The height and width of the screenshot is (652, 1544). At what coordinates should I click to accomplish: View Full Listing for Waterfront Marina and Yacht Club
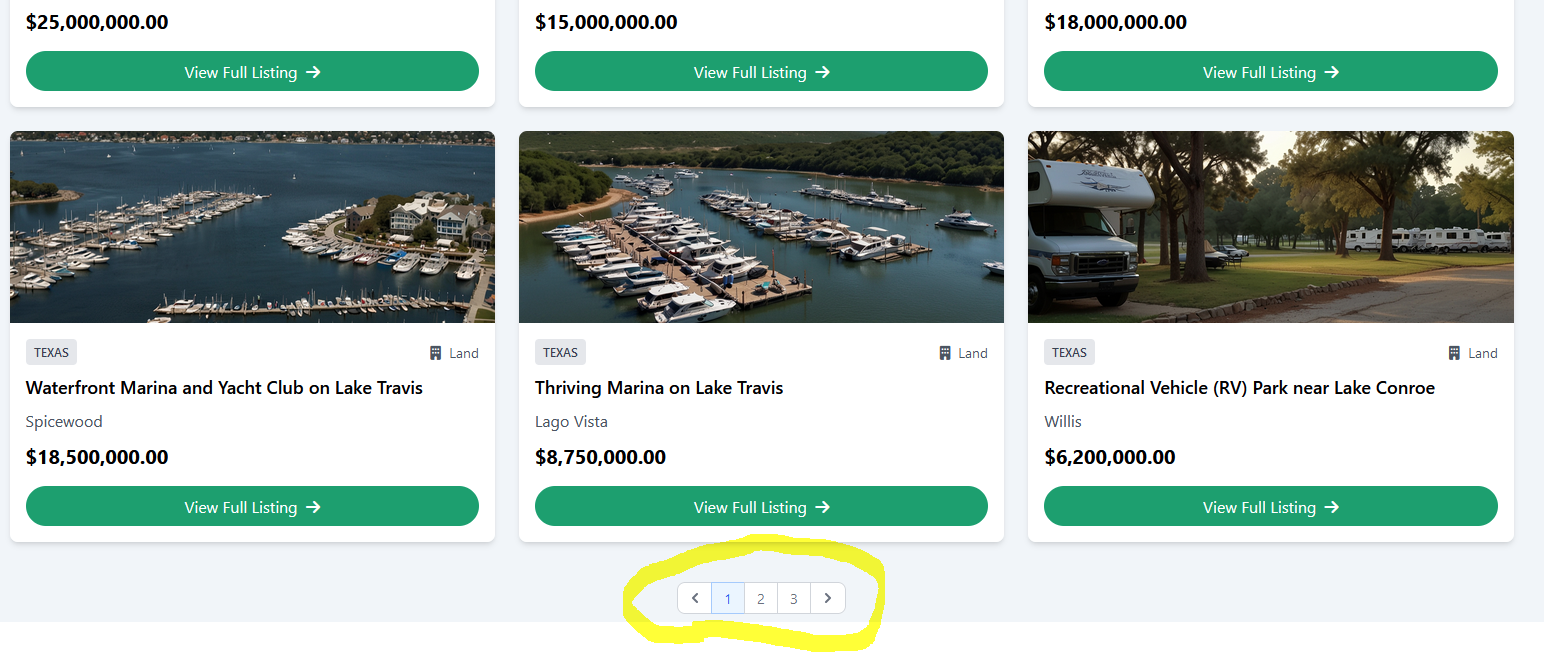click(x=252, y=507)
